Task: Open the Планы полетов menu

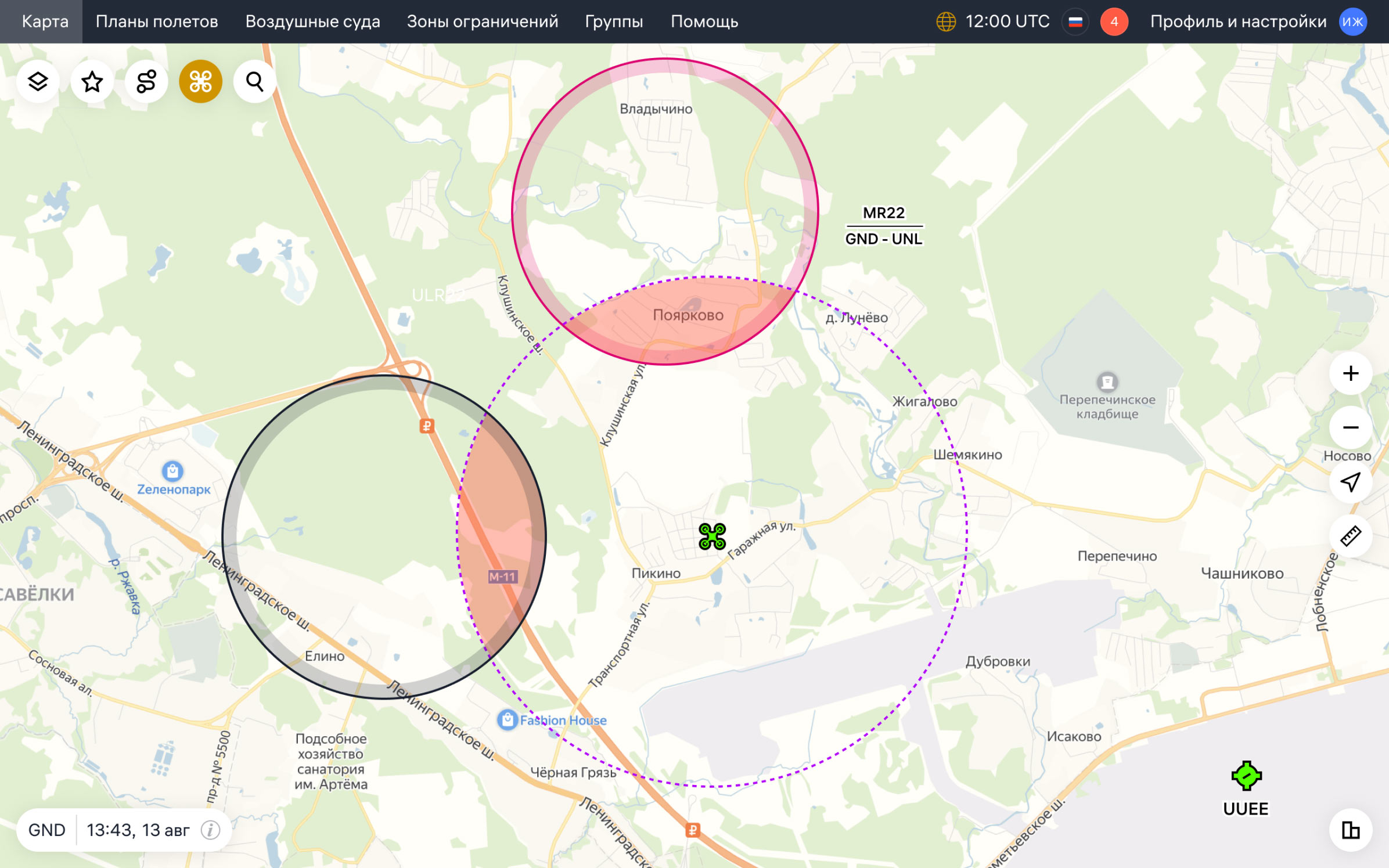Action: (157, 21)
